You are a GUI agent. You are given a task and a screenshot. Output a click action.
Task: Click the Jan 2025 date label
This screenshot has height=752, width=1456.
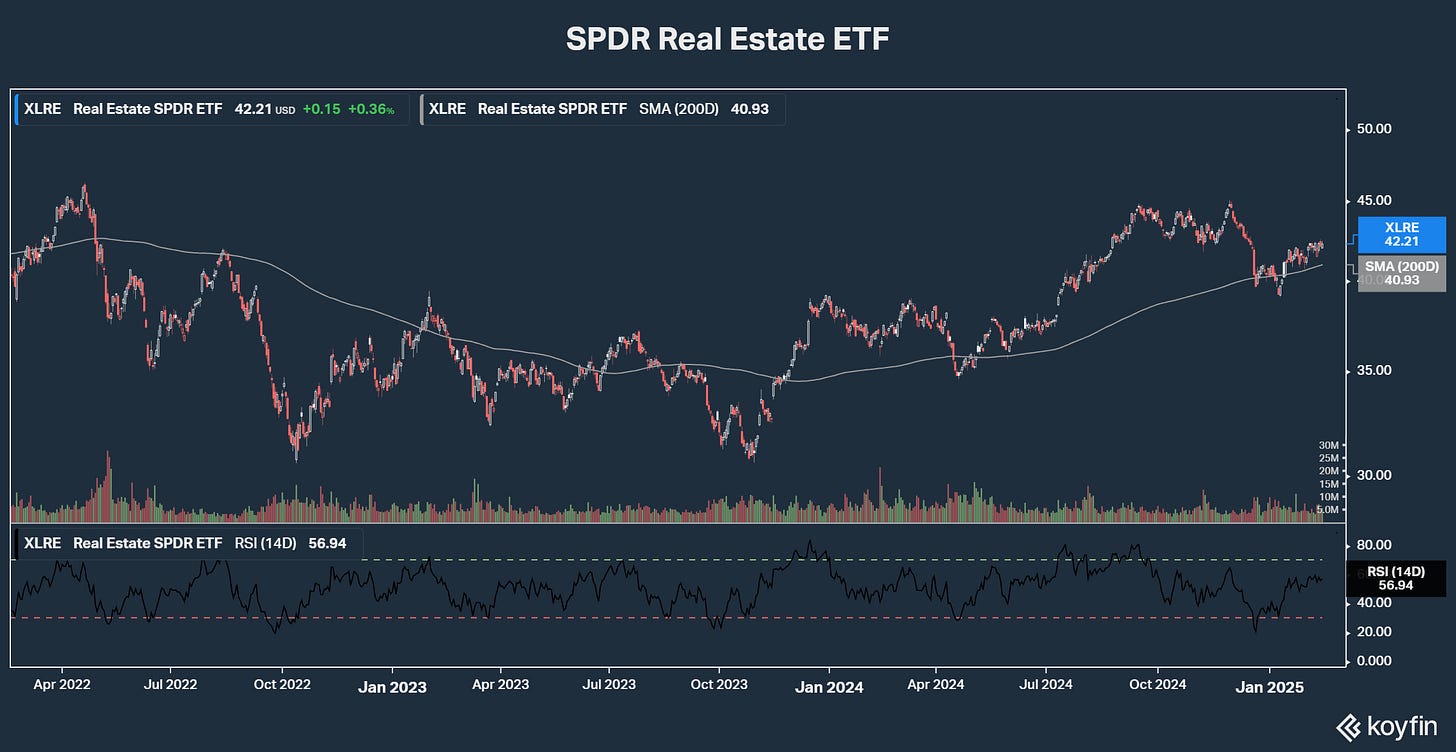pyautogui.click(x=1268, y=687)
